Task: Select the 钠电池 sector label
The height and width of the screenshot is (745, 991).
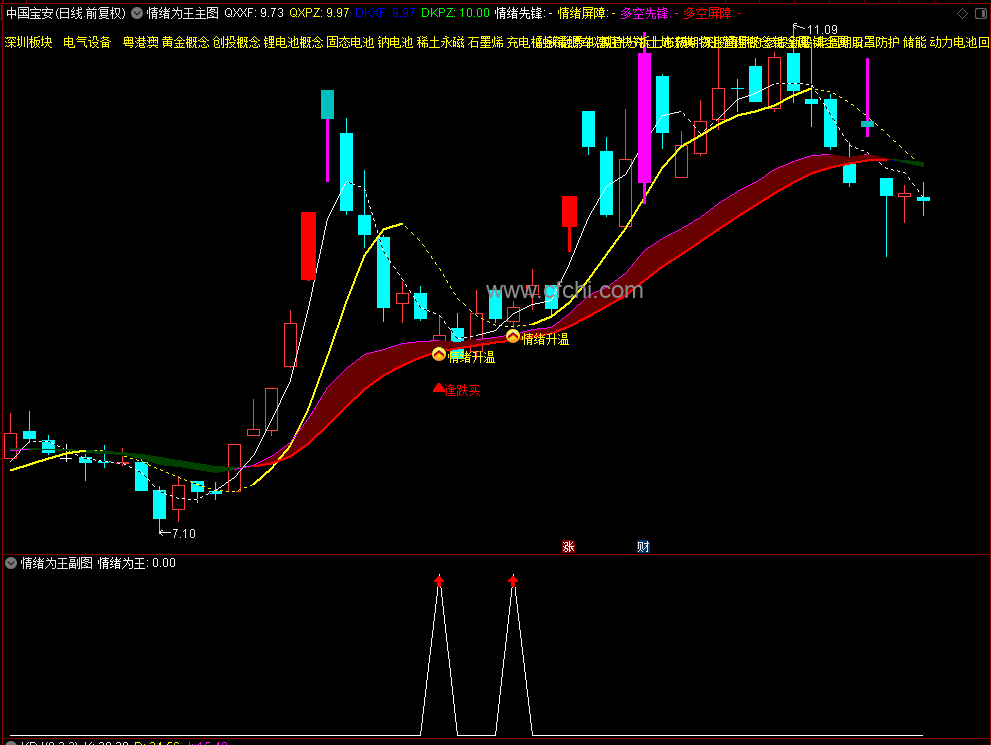Action: pyautogui.click(x=395, y=42)
